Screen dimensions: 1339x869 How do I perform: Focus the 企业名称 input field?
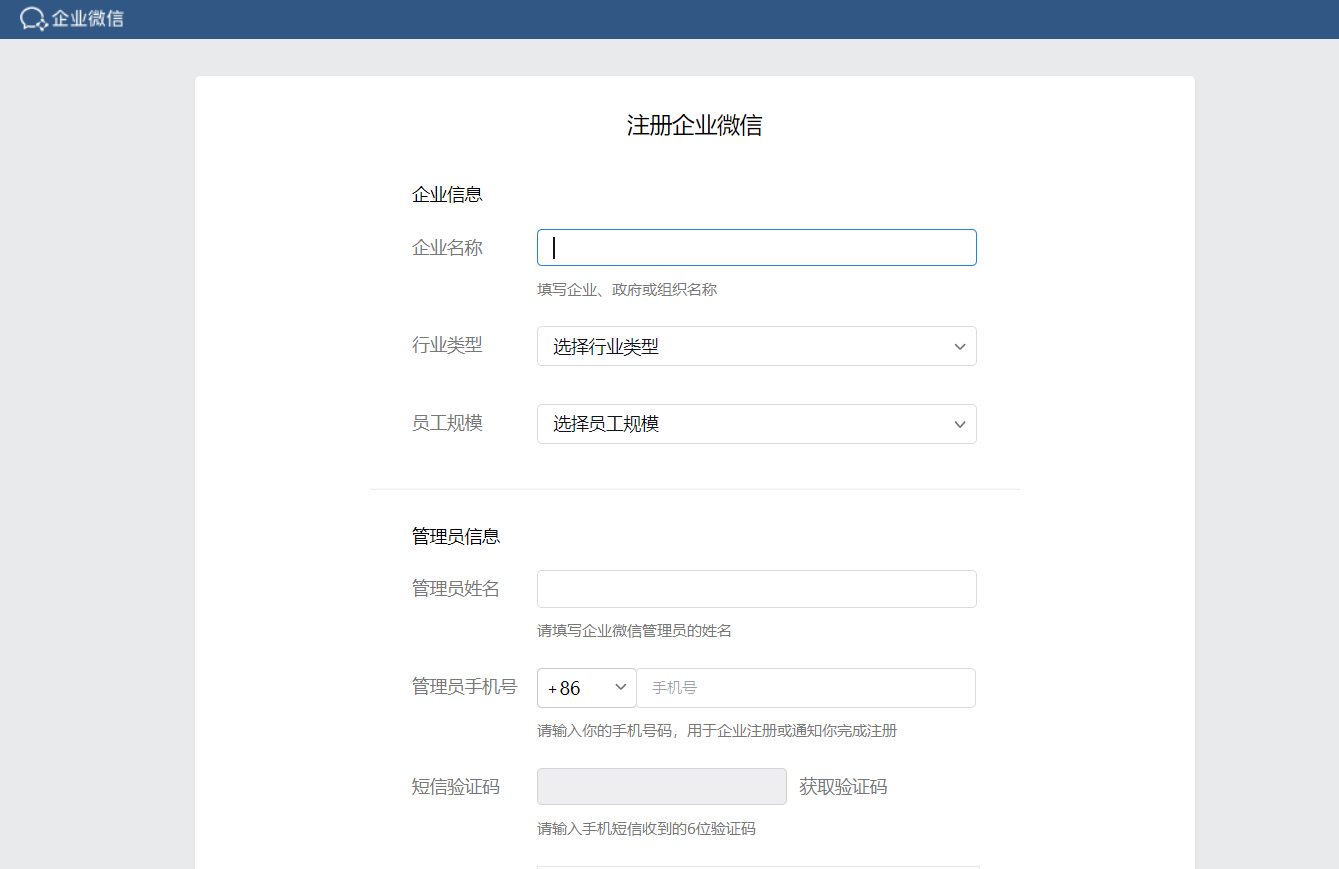[756, 248]
